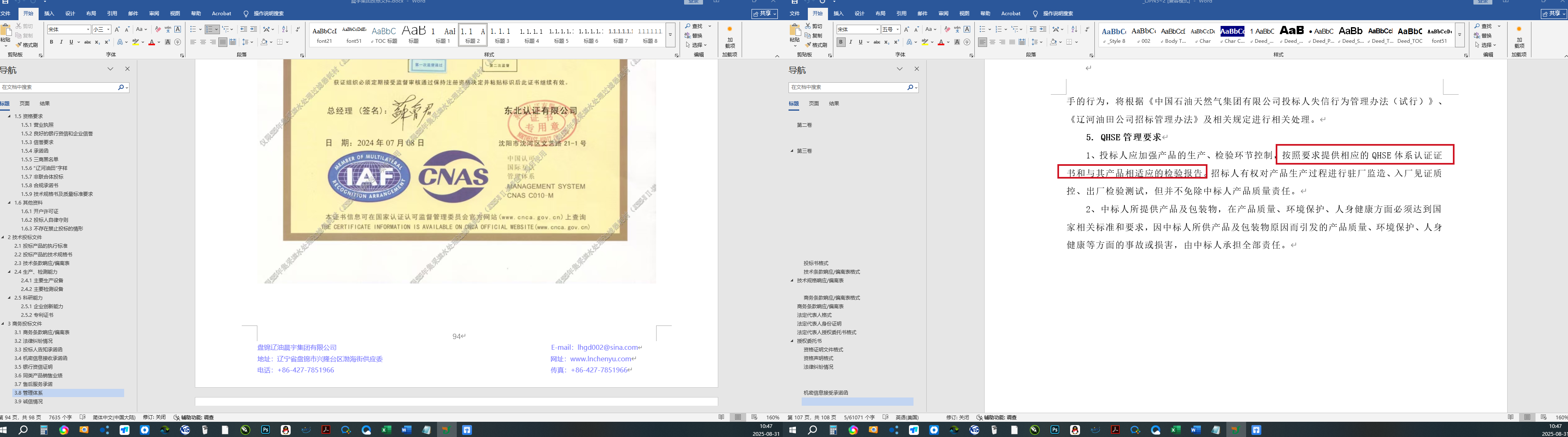
Task: Click Decrease Indent icon in the left Word window
Action: pyautogui.click(x=244, y=29)
